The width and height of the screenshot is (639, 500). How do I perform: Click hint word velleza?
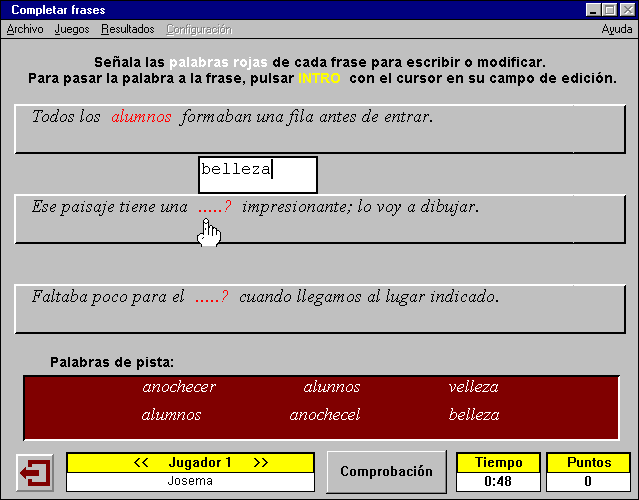pyautogui.click(x=473, y=387)
